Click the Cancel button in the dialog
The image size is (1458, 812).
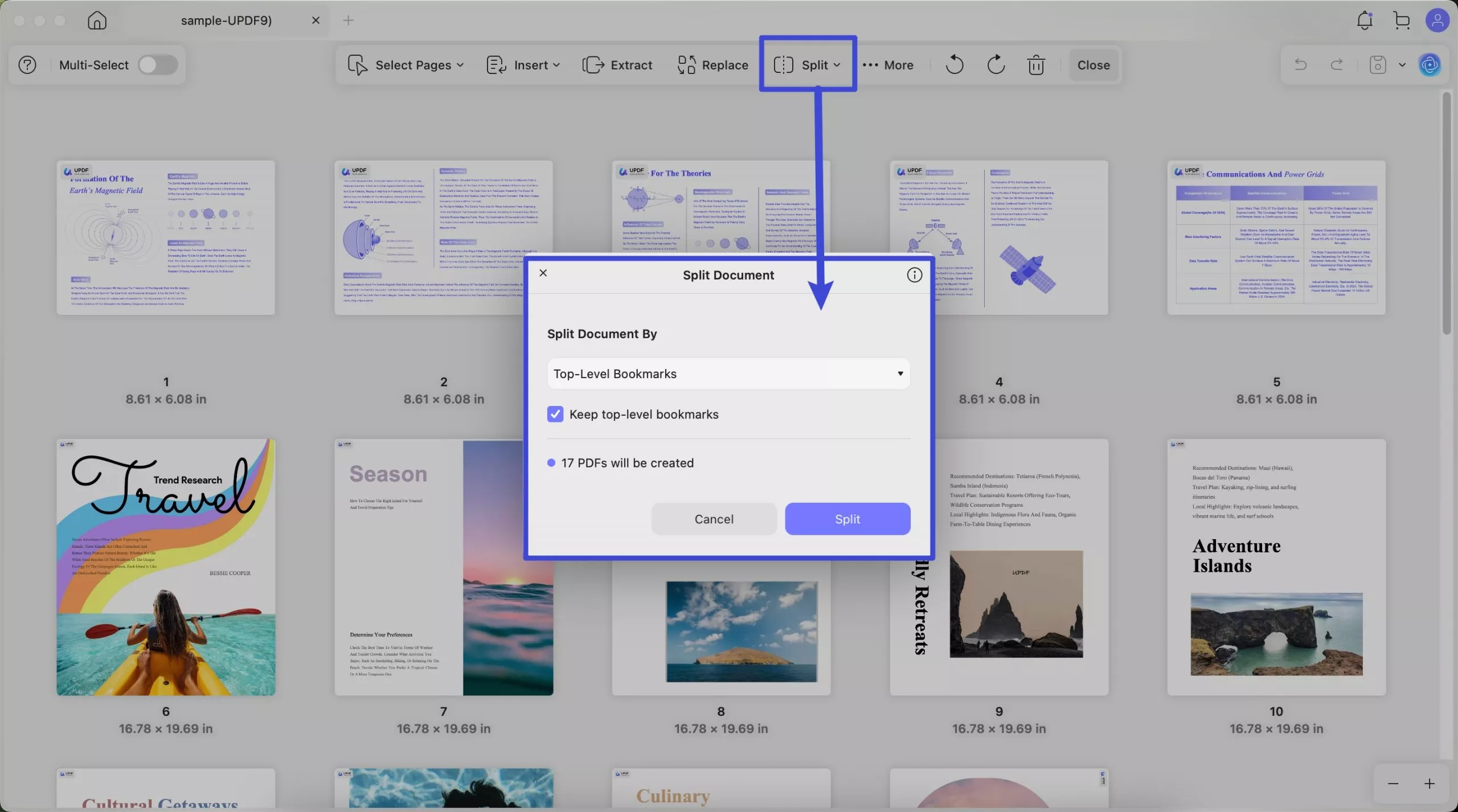[714, 519]
